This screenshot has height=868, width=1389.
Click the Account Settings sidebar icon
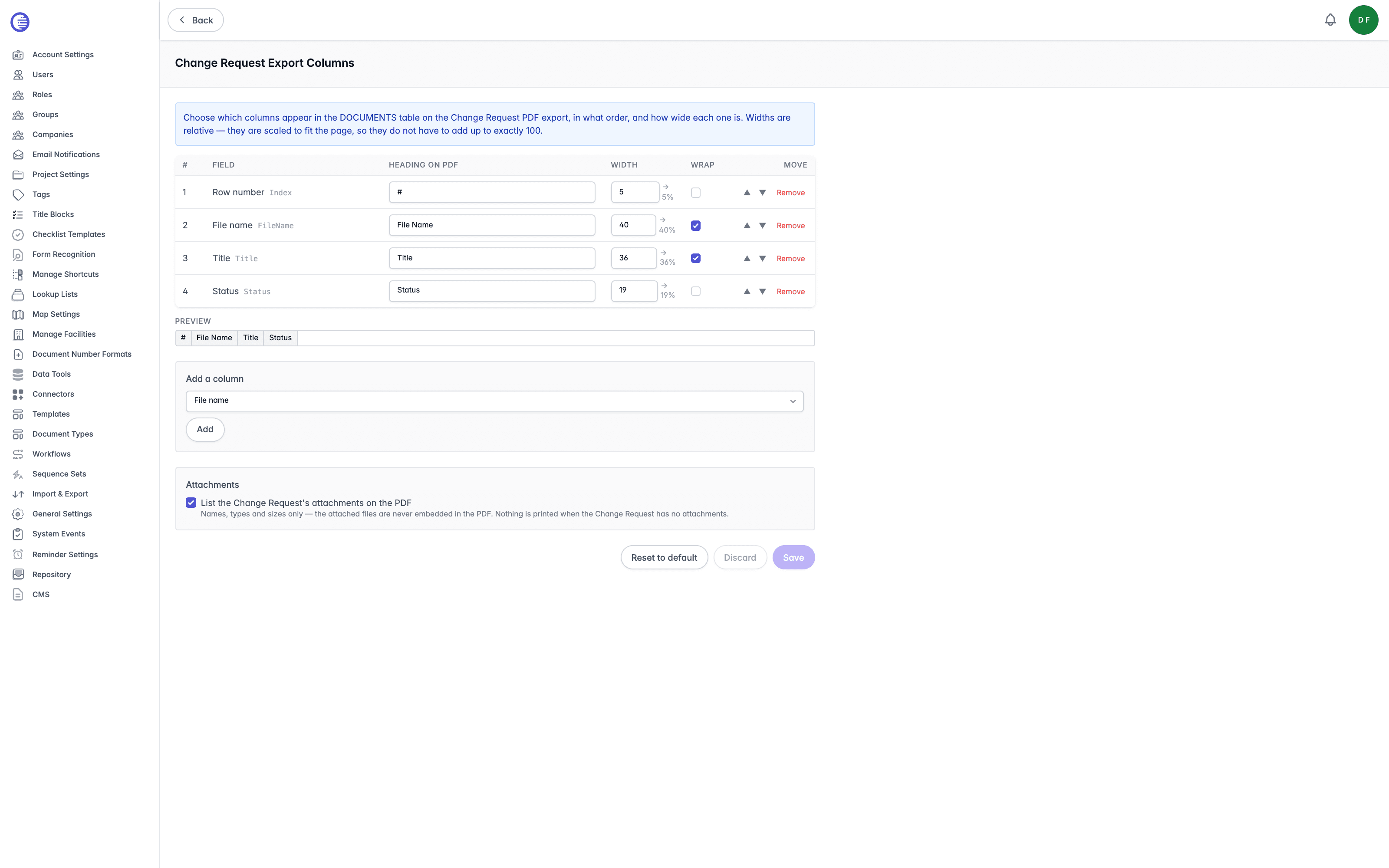18,55
